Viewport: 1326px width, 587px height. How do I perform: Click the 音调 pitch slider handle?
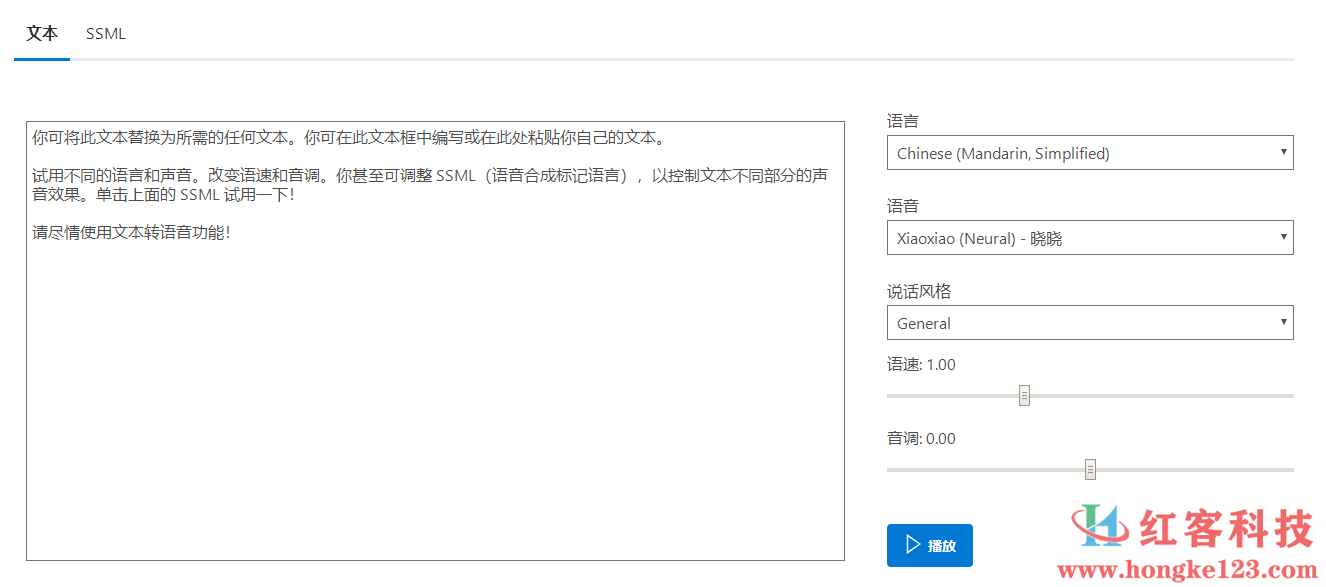pos(1090,470)
